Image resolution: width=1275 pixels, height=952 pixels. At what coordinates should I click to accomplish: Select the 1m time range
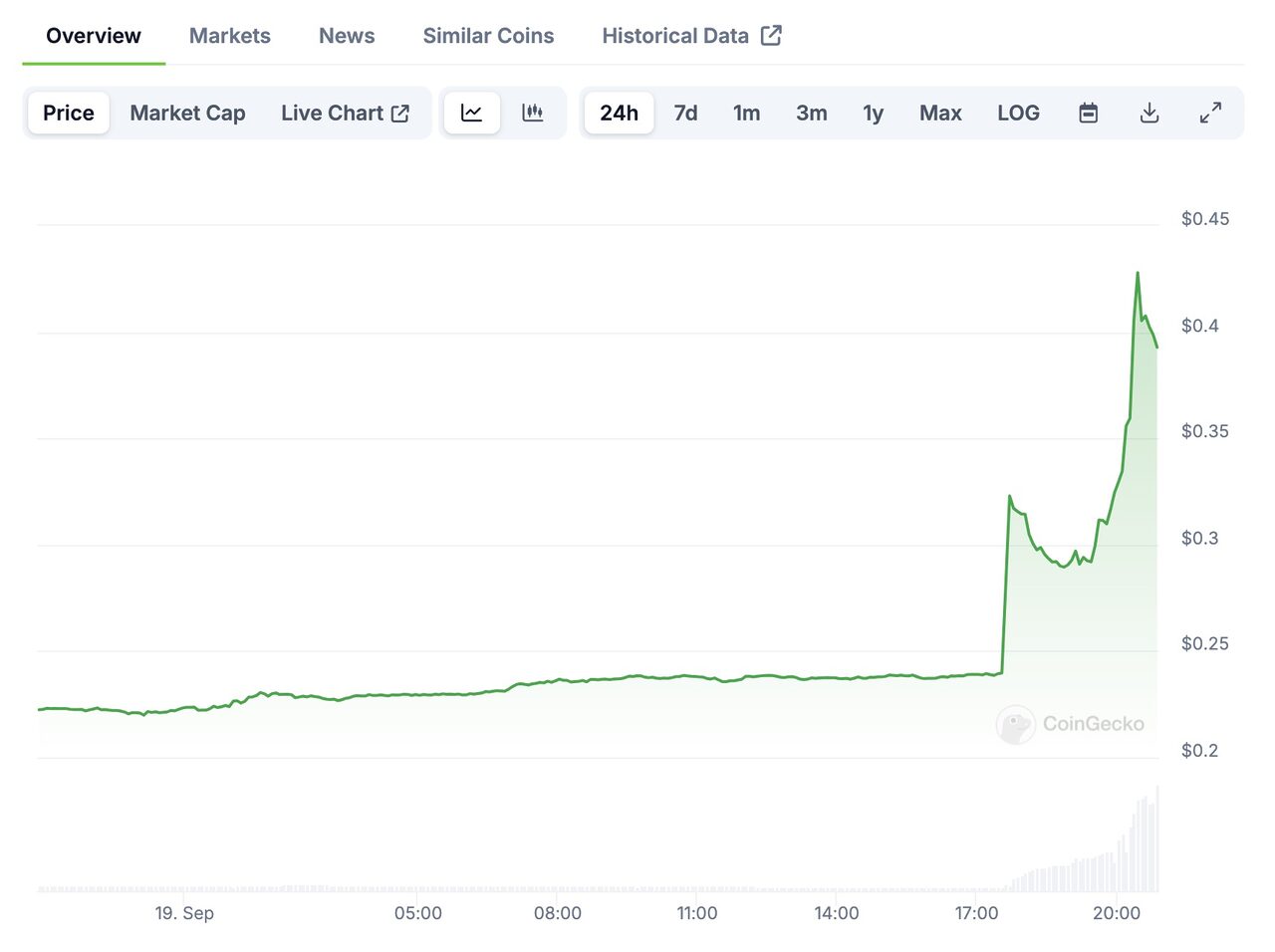click(x=747, y=113)
